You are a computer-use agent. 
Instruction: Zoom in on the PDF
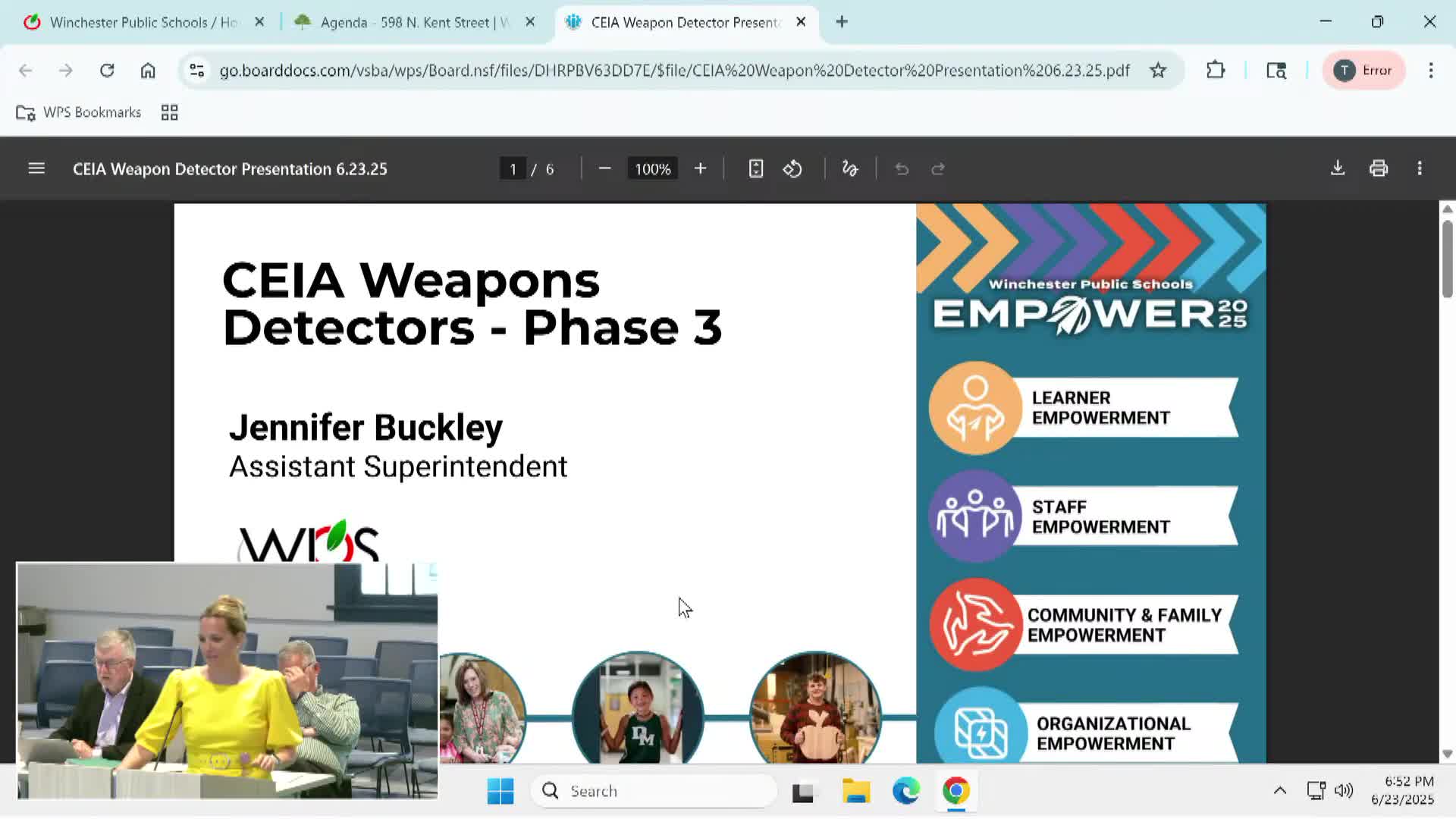700,168
